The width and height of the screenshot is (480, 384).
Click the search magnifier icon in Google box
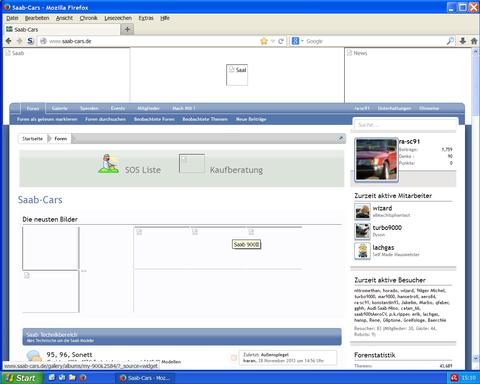pos(450,41)
